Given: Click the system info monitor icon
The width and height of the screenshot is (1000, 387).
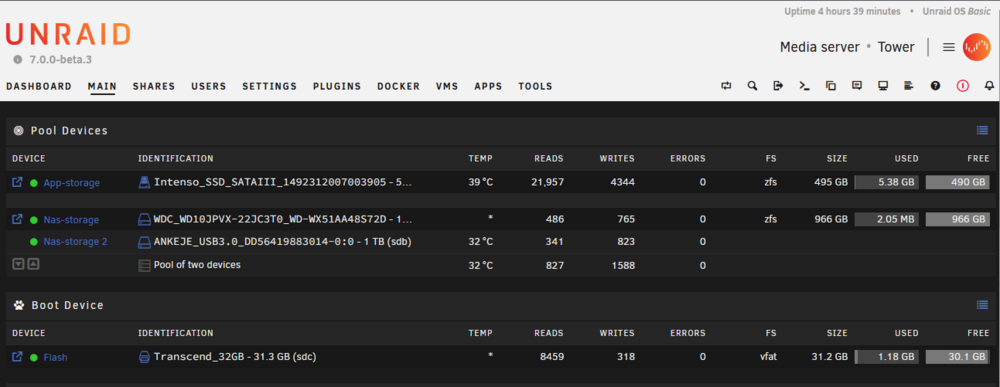Looking at the screenshot, I should 883,86.
